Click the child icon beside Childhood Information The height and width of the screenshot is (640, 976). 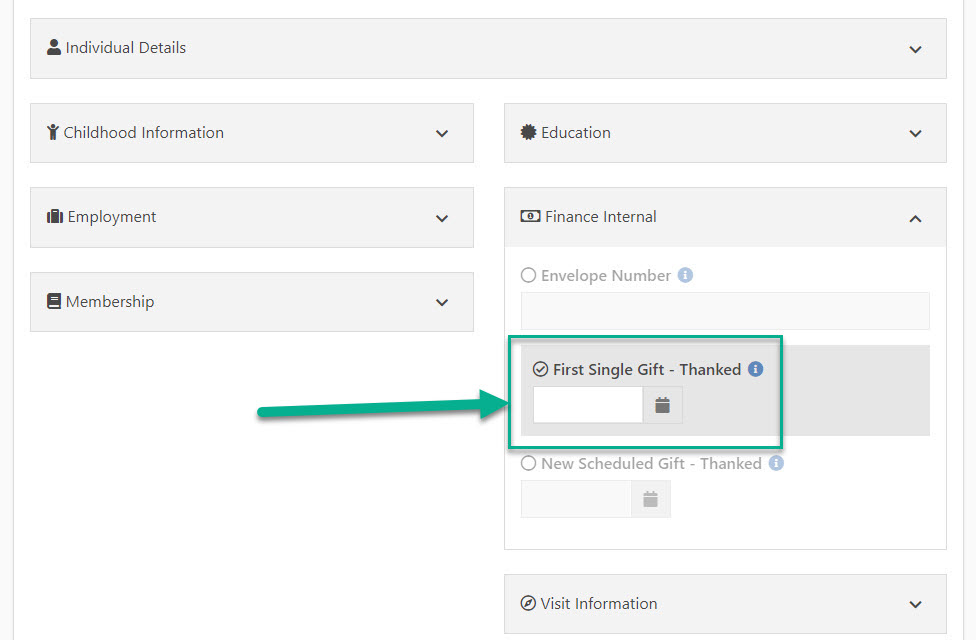(53, 132)
